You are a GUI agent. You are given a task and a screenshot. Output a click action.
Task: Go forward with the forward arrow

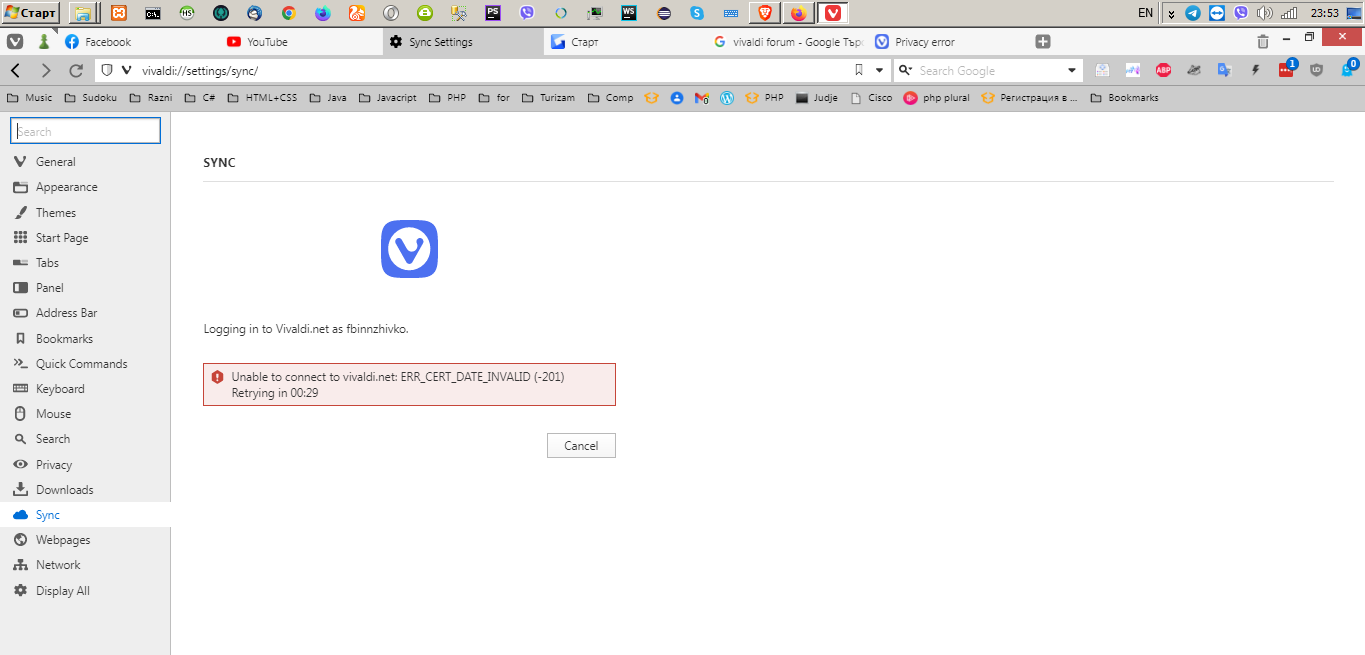coord(45,70)
